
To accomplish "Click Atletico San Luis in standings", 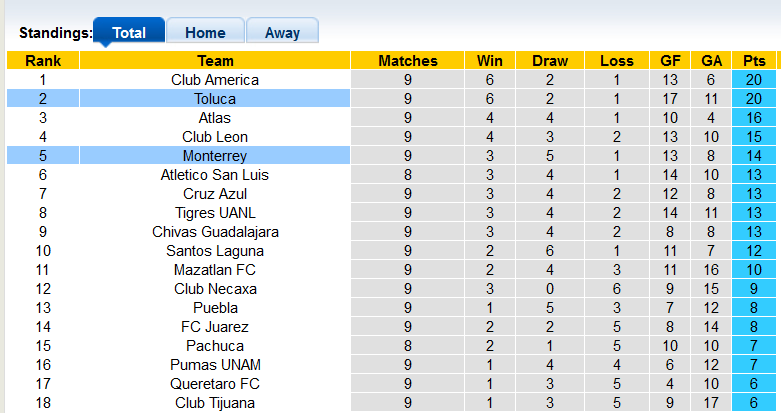I will [x=215, y=175].
